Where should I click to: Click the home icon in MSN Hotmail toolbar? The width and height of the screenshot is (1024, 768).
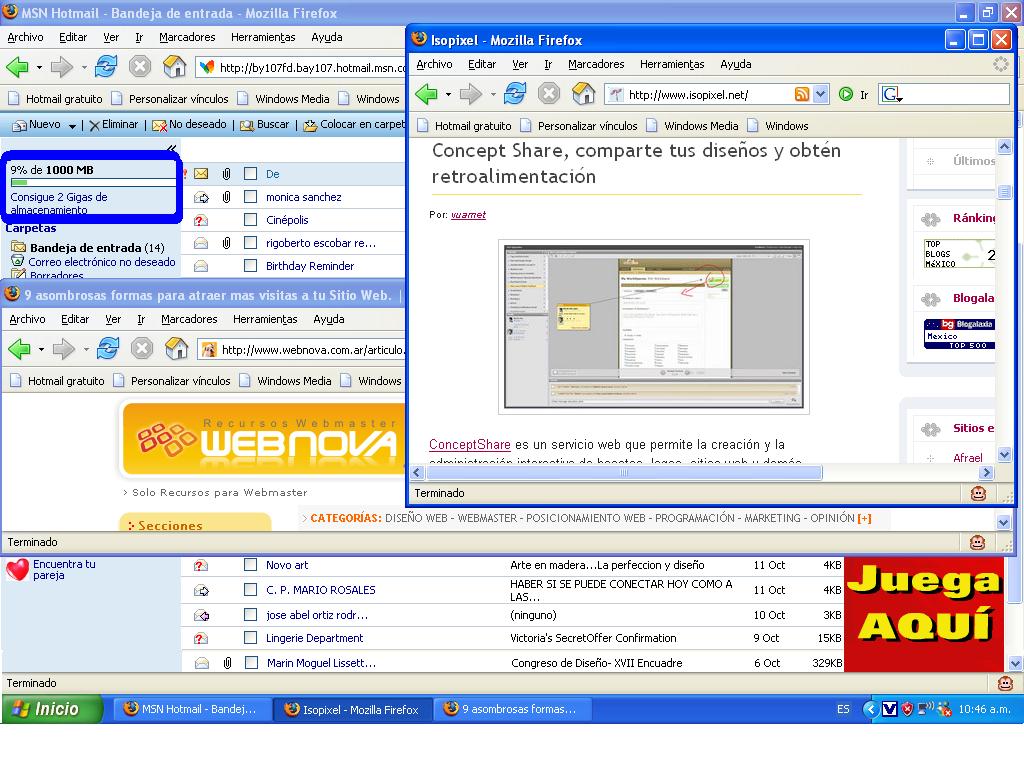pyautogui.click(x=174, y=67)
